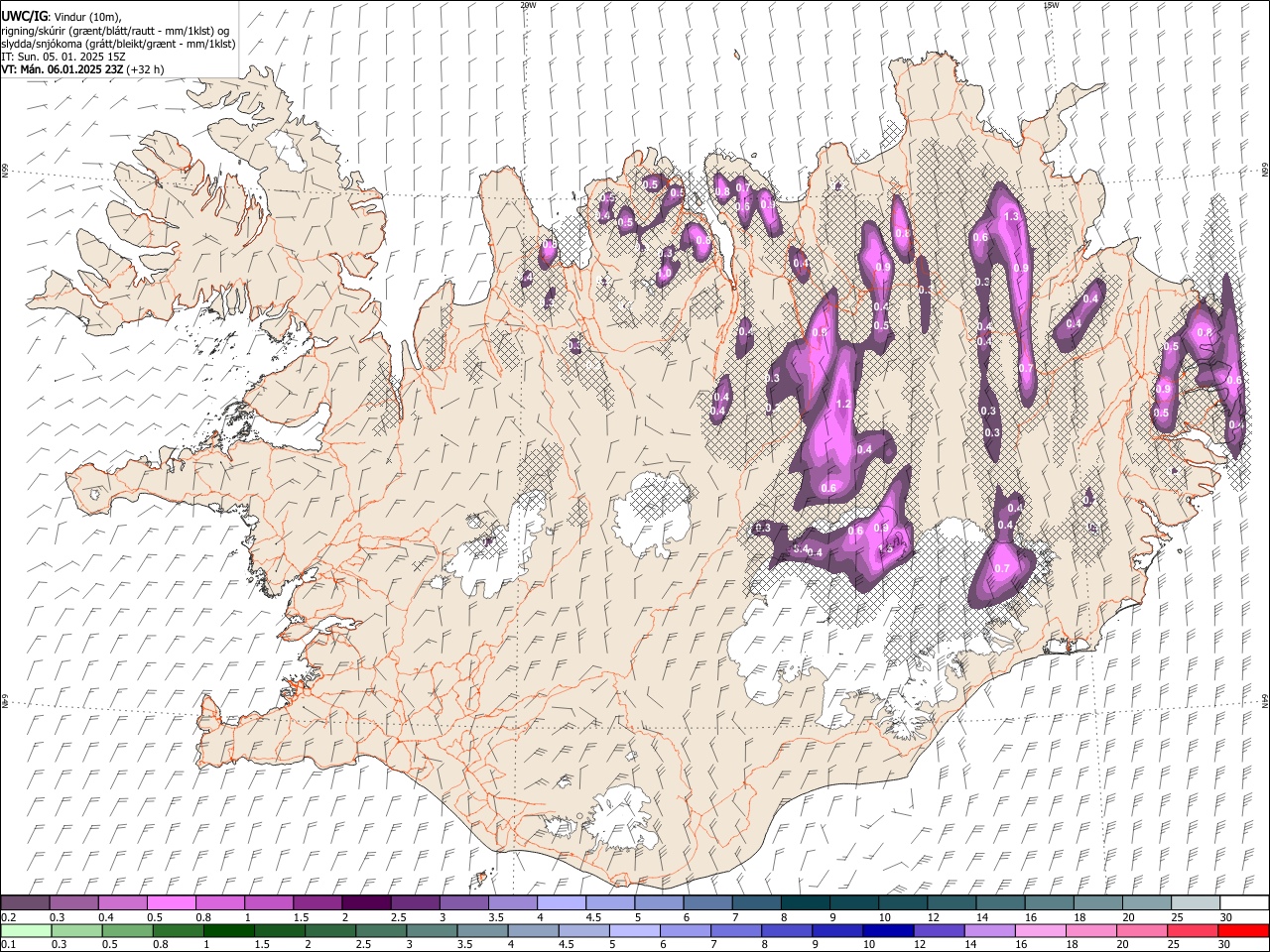Click the 'VT: Mán. 06.01.2025 23Z' valid time
The width and height of the screenshot is (1270, 952).
[62, 69]
